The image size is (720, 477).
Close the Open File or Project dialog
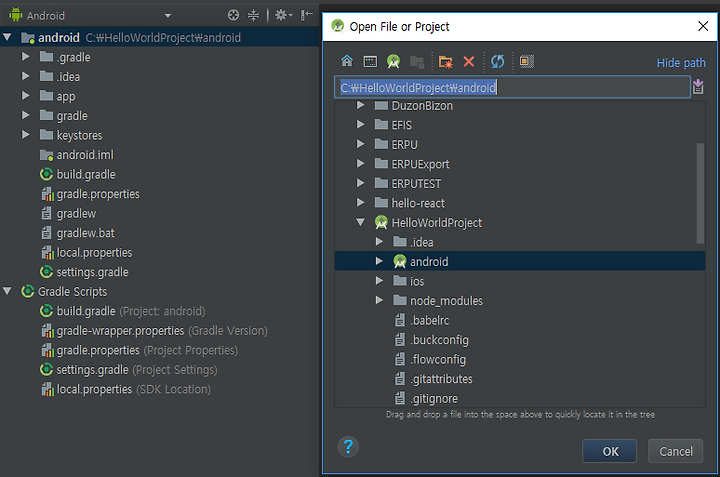click(703, 26)
